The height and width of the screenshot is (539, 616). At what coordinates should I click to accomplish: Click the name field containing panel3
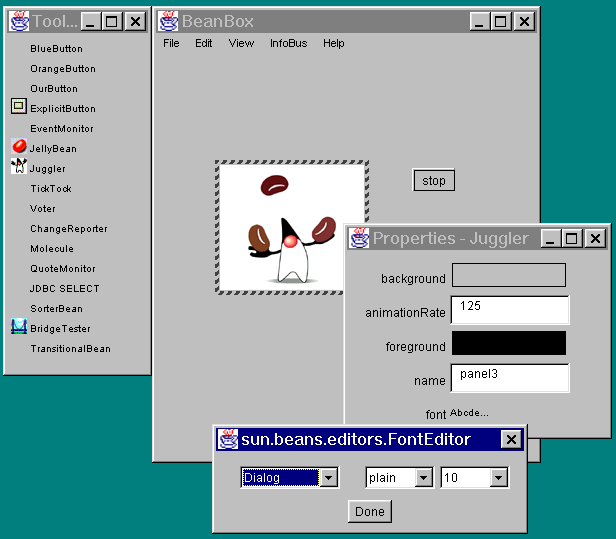tap(510, 378)
